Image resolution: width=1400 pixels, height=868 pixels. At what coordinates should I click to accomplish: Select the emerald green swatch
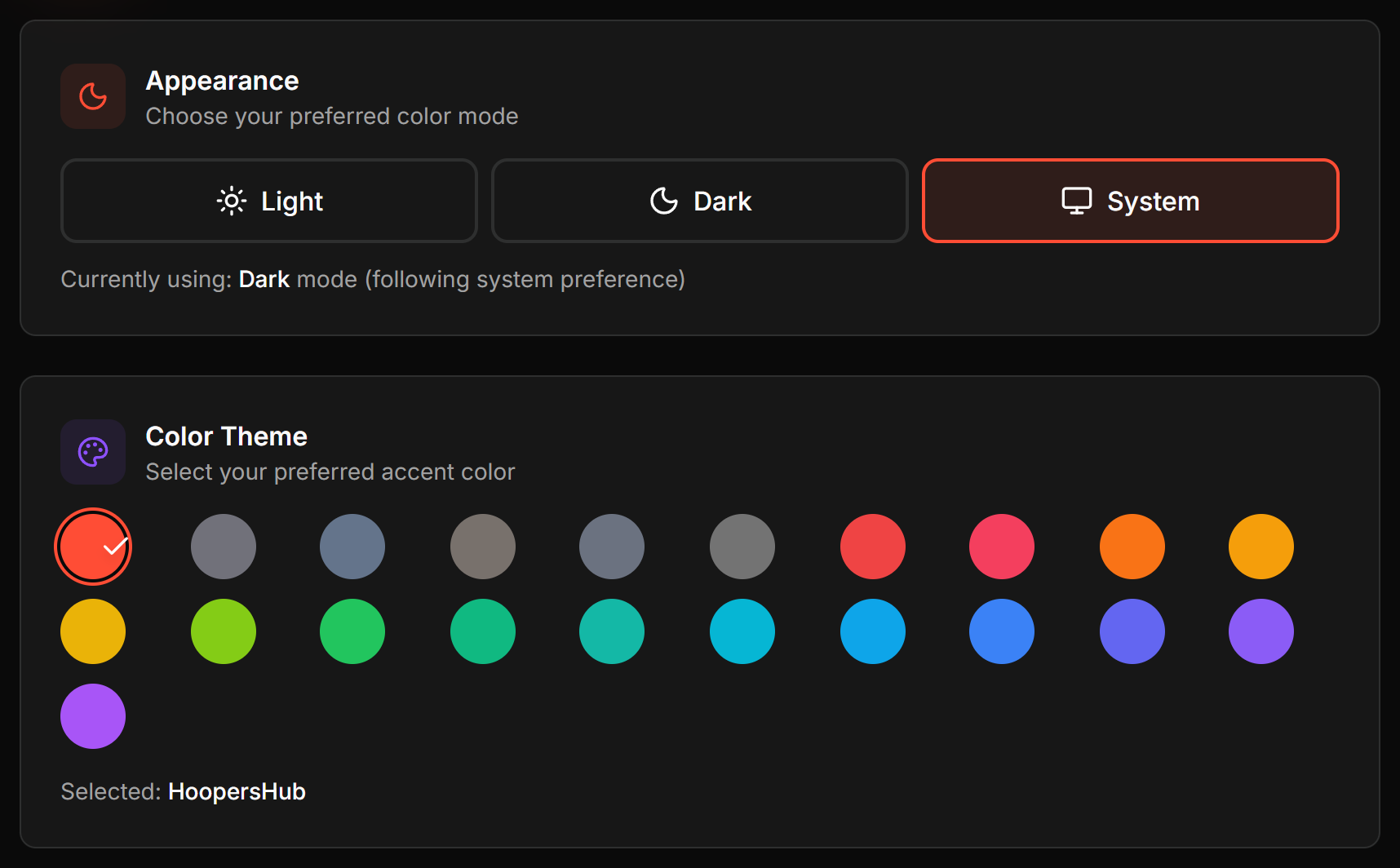(x=483, y=631)
